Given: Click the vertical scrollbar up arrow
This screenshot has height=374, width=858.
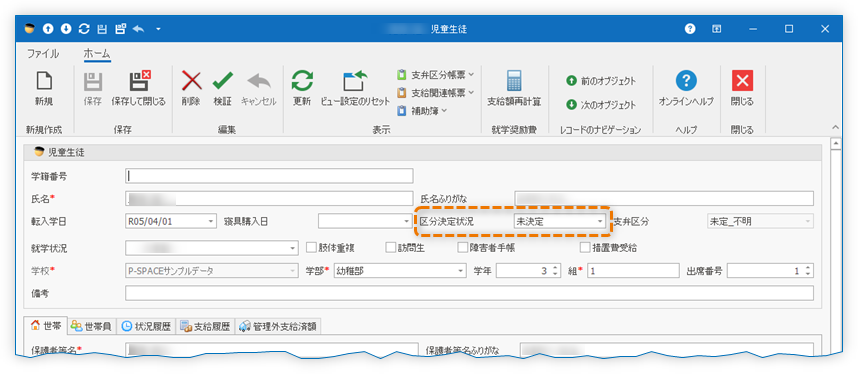Looking at the screenshot, I should click(836, 144).
